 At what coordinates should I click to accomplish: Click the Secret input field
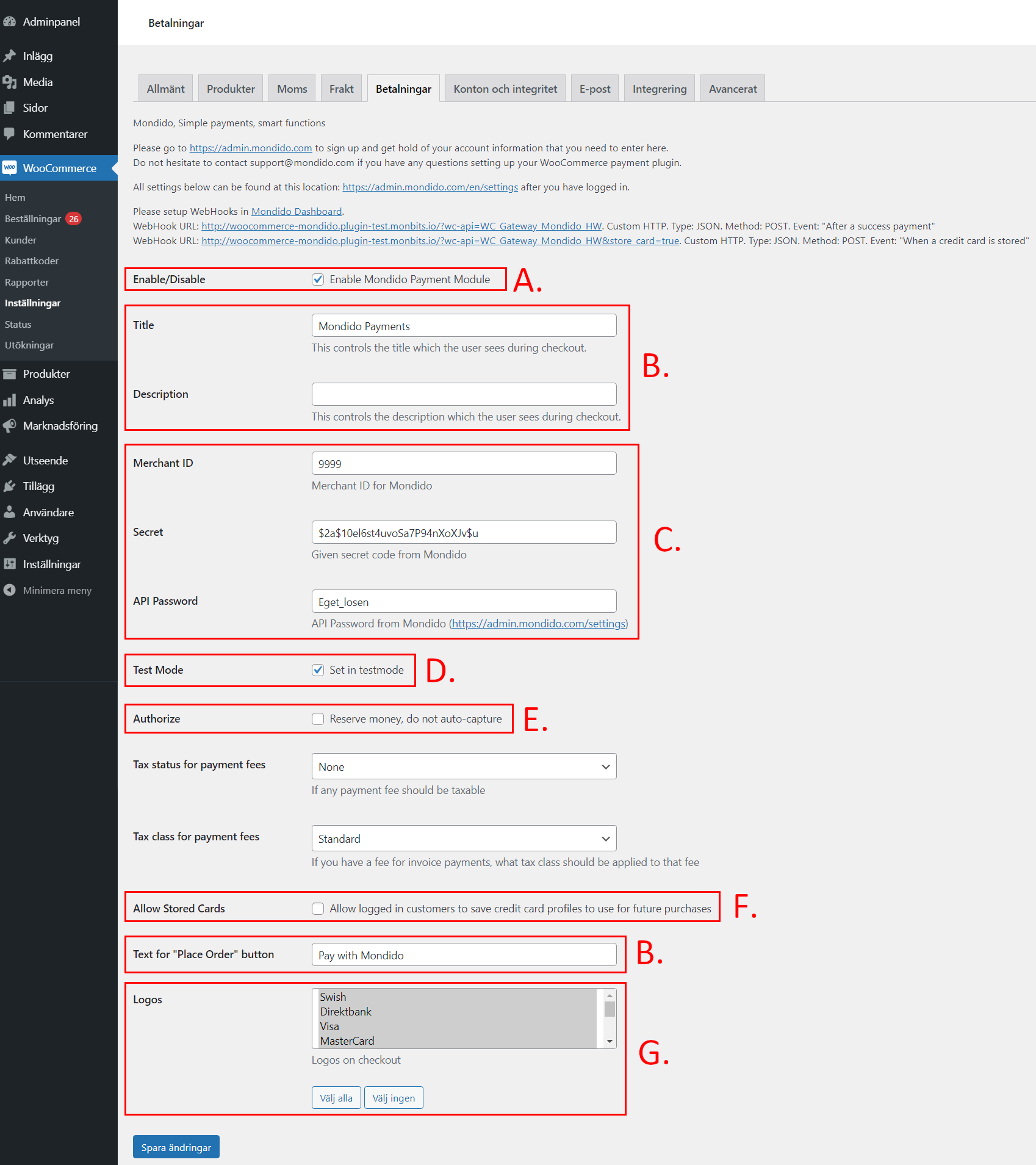click(464, 532)
